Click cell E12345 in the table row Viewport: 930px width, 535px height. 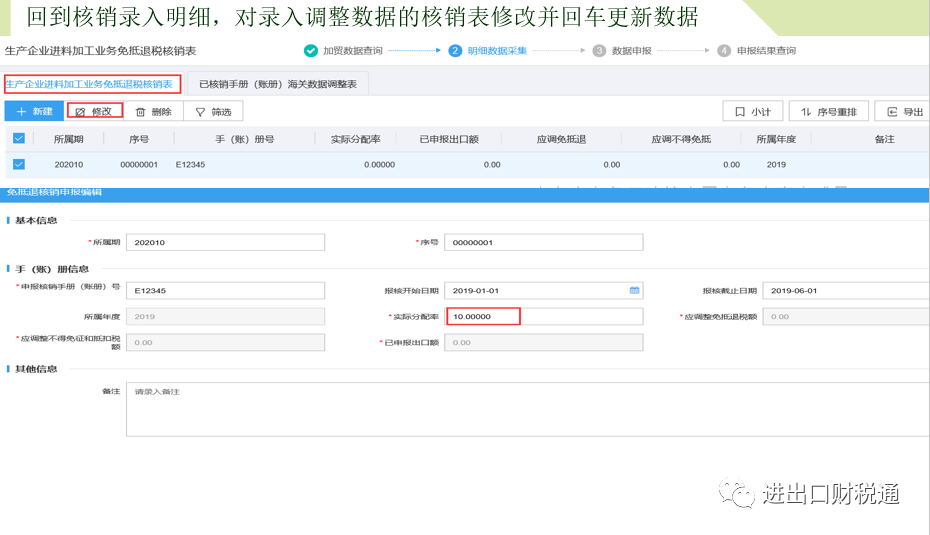click(x=190, y=164)
